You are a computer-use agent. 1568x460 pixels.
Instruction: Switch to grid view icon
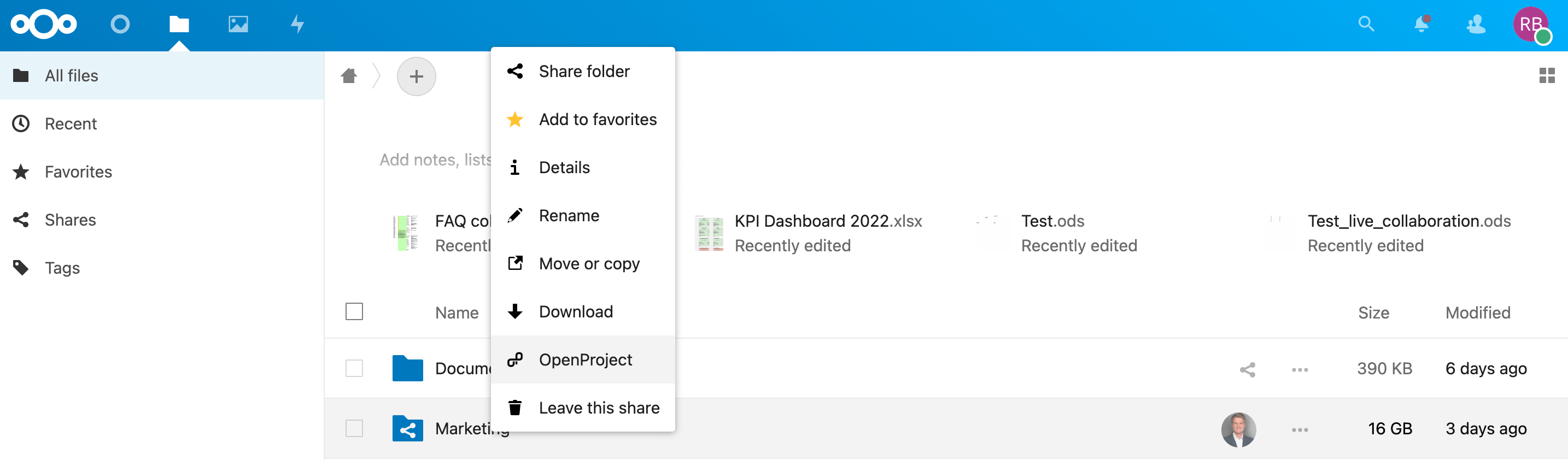(x=1546, y=75)
